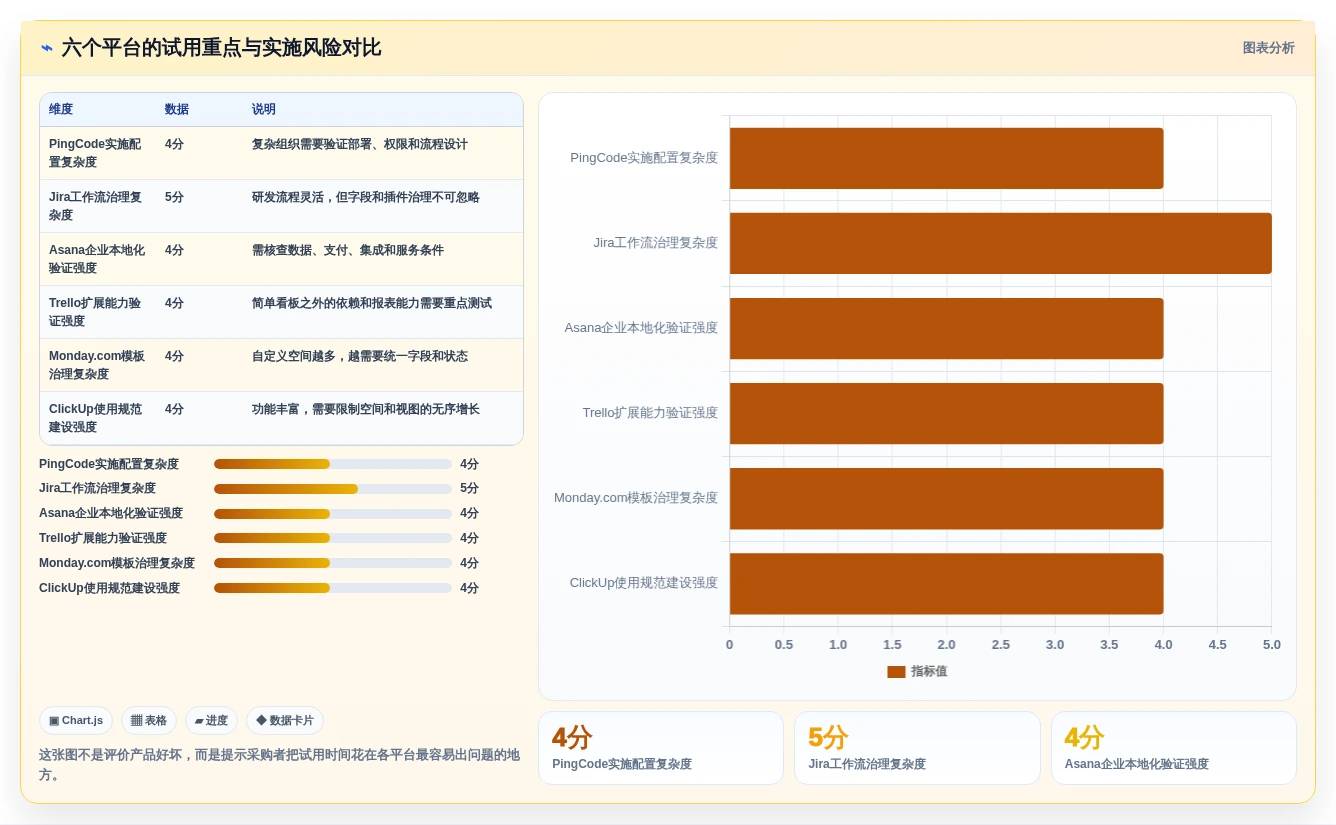Image resolution: width=1336 pixels, height=825 pixels.
Task: Select the 数据卡片 tag chip
Action: 285,720
